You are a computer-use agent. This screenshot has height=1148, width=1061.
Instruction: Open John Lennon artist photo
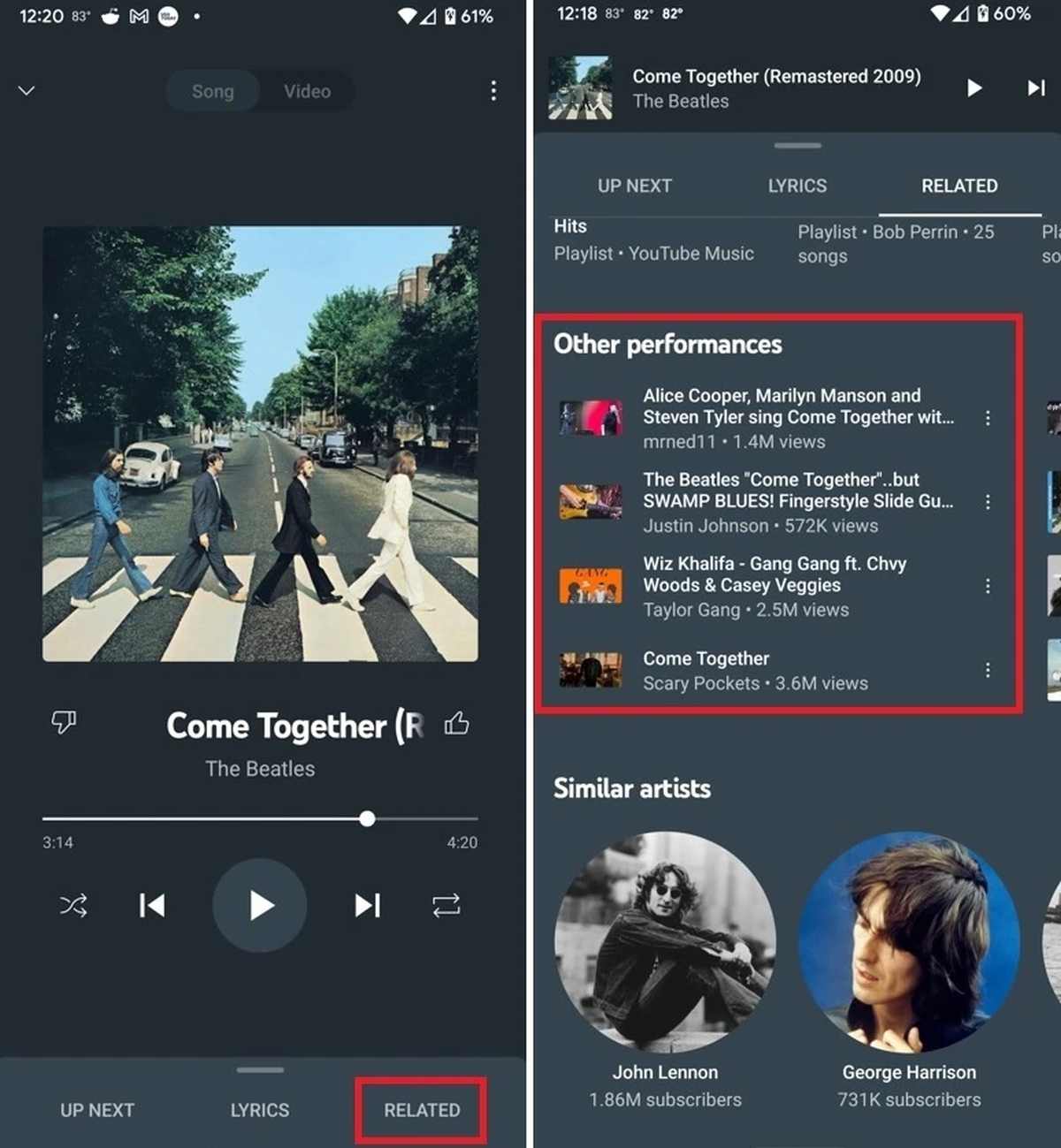pyautogui.click(x=665, y=942)
